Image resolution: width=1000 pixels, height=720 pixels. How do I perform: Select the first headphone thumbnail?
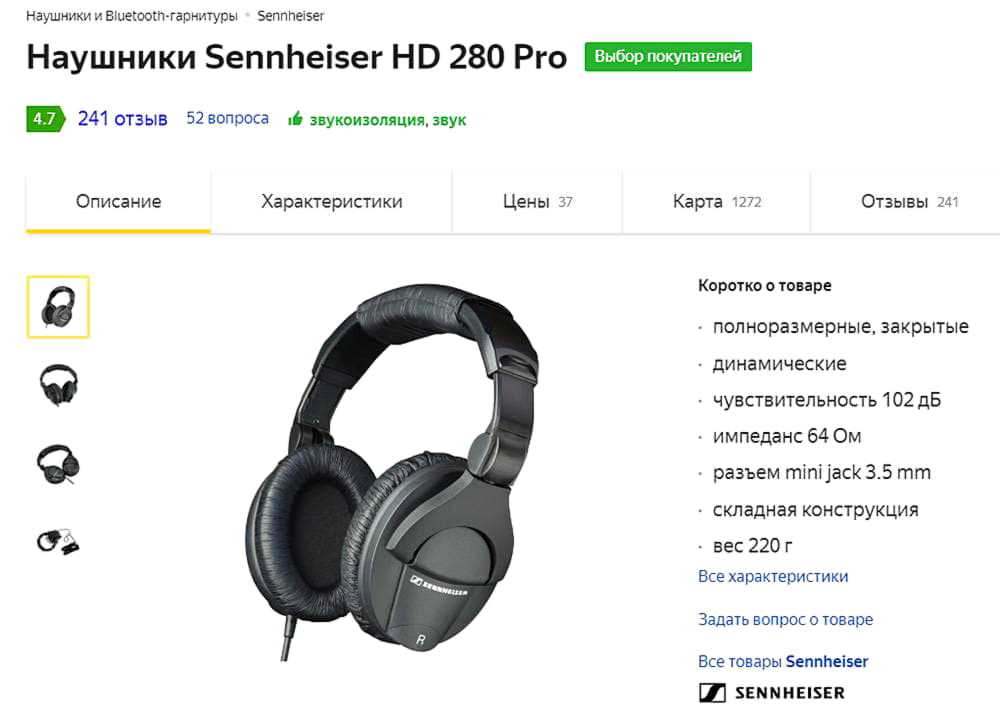(58, 307)
